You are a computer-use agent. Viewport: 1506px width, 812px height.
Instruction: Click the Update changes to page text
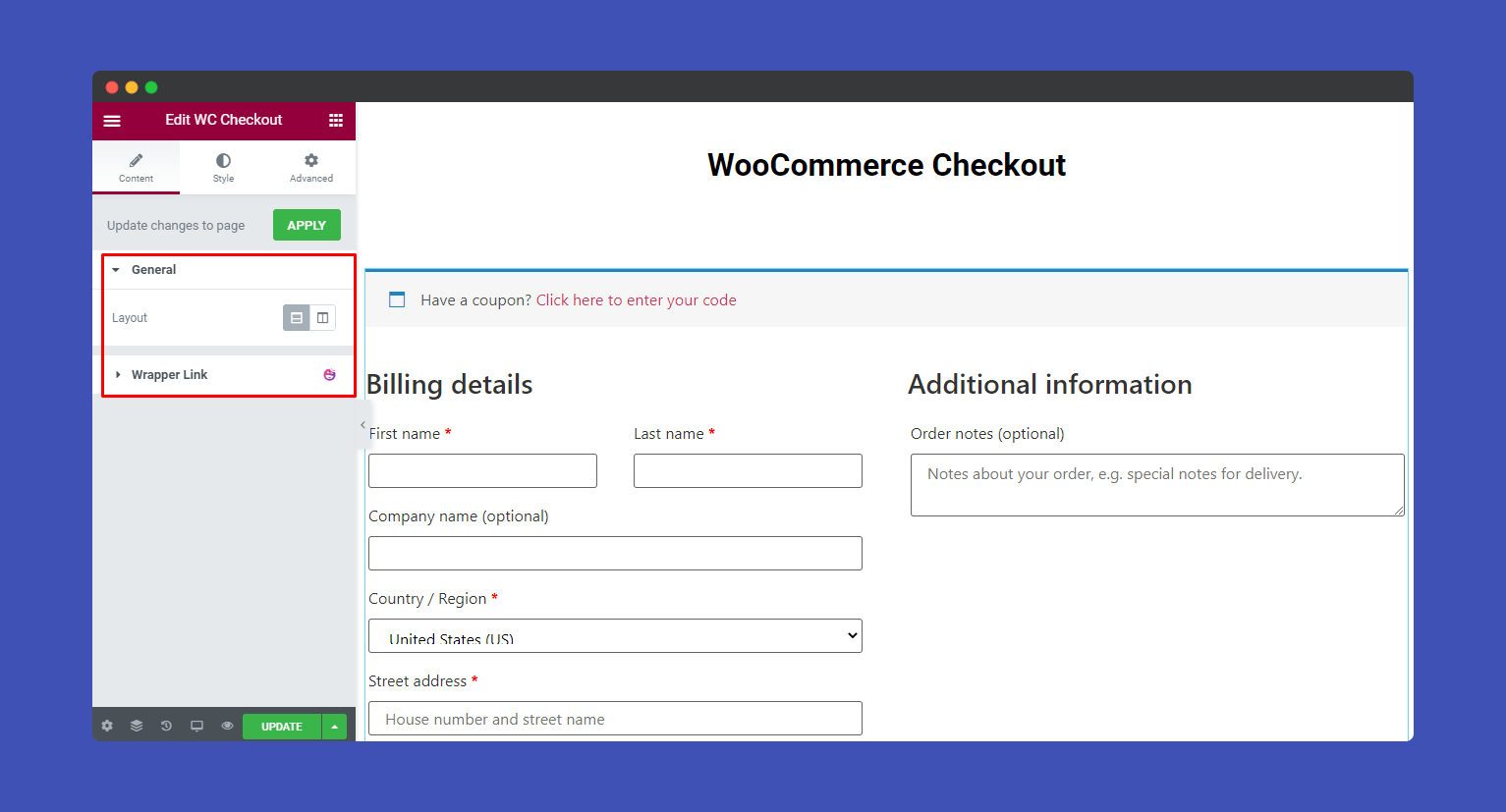tap(176, 226)
